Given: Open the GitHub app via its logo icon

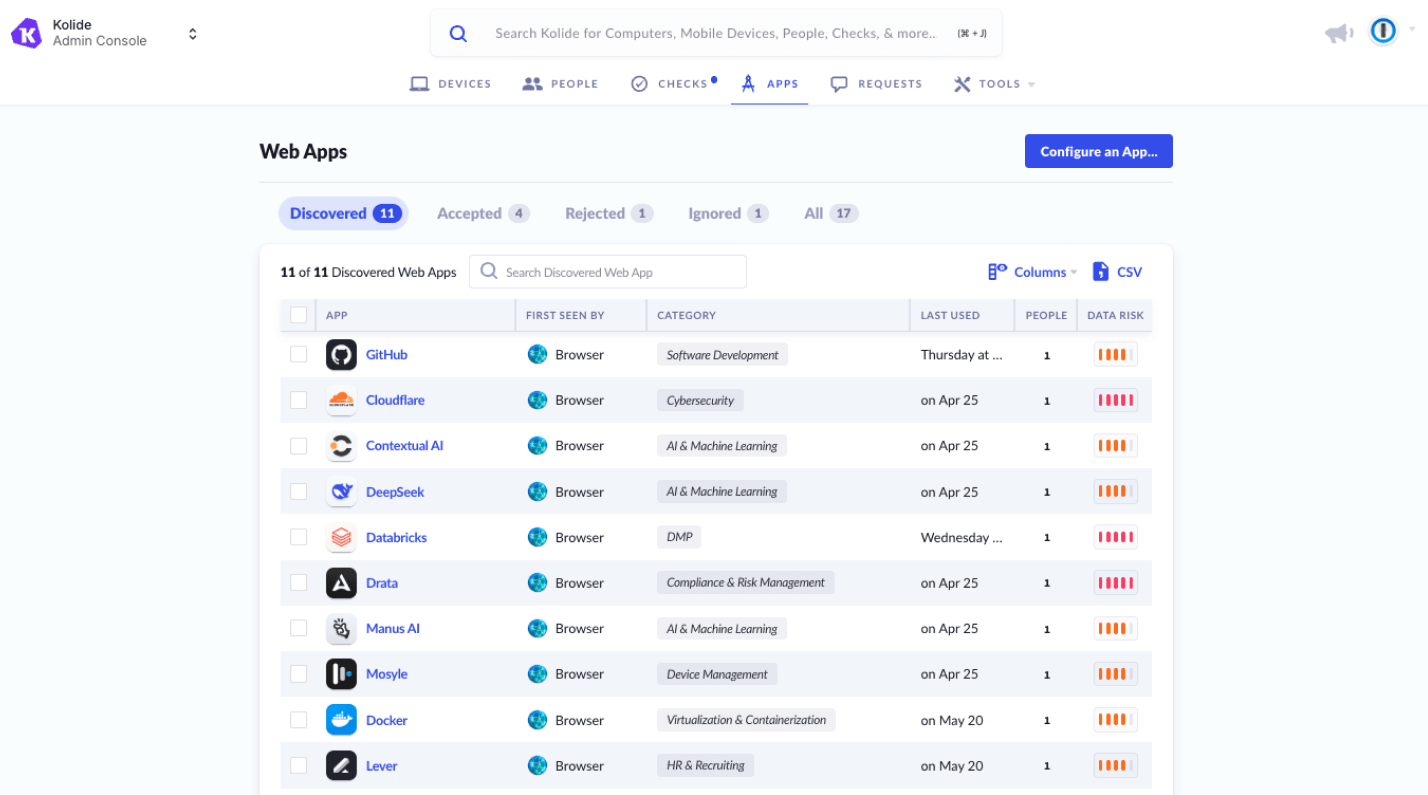Looking at the screenshot, I should 341,354.
